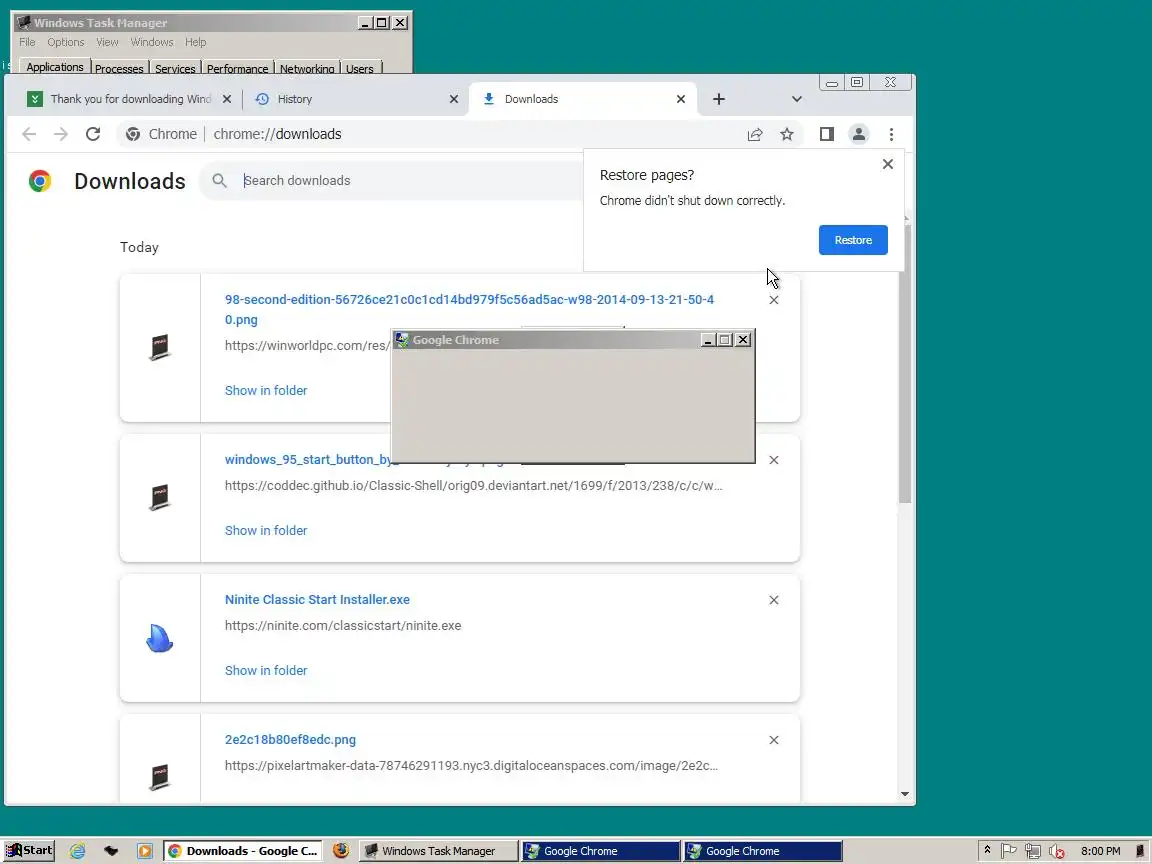This screenshot has height=864, width=1152.
Task: Open the 98-second-edition png file link
Action: [x=469, y=309]
